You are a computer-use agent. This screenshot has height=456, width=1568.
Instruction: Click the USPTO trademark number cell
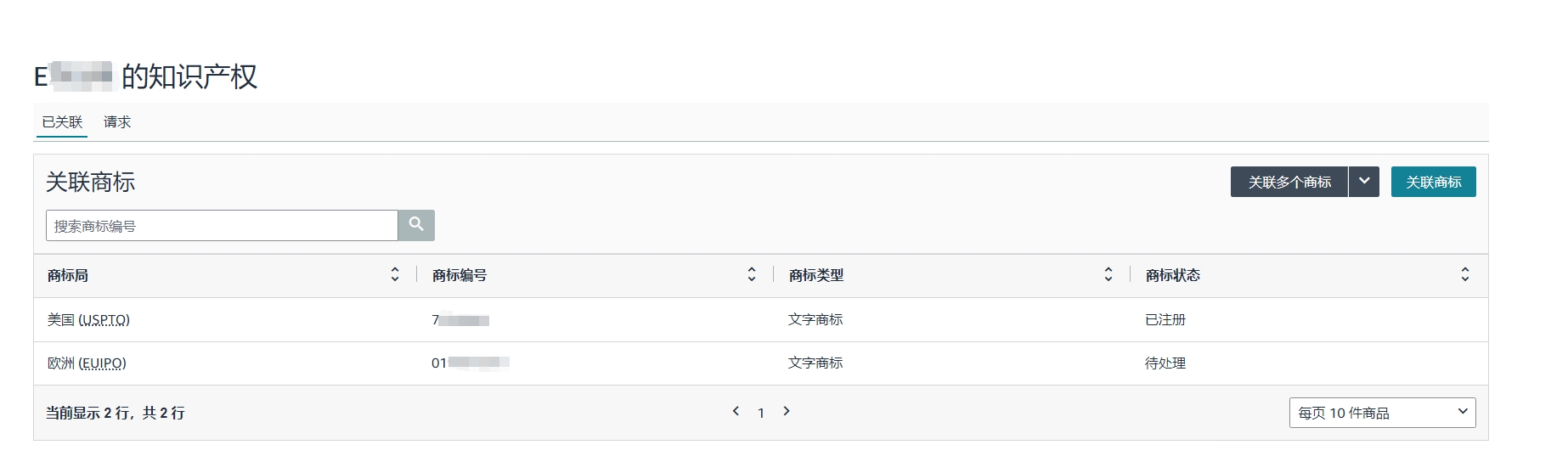click(460, 320)
